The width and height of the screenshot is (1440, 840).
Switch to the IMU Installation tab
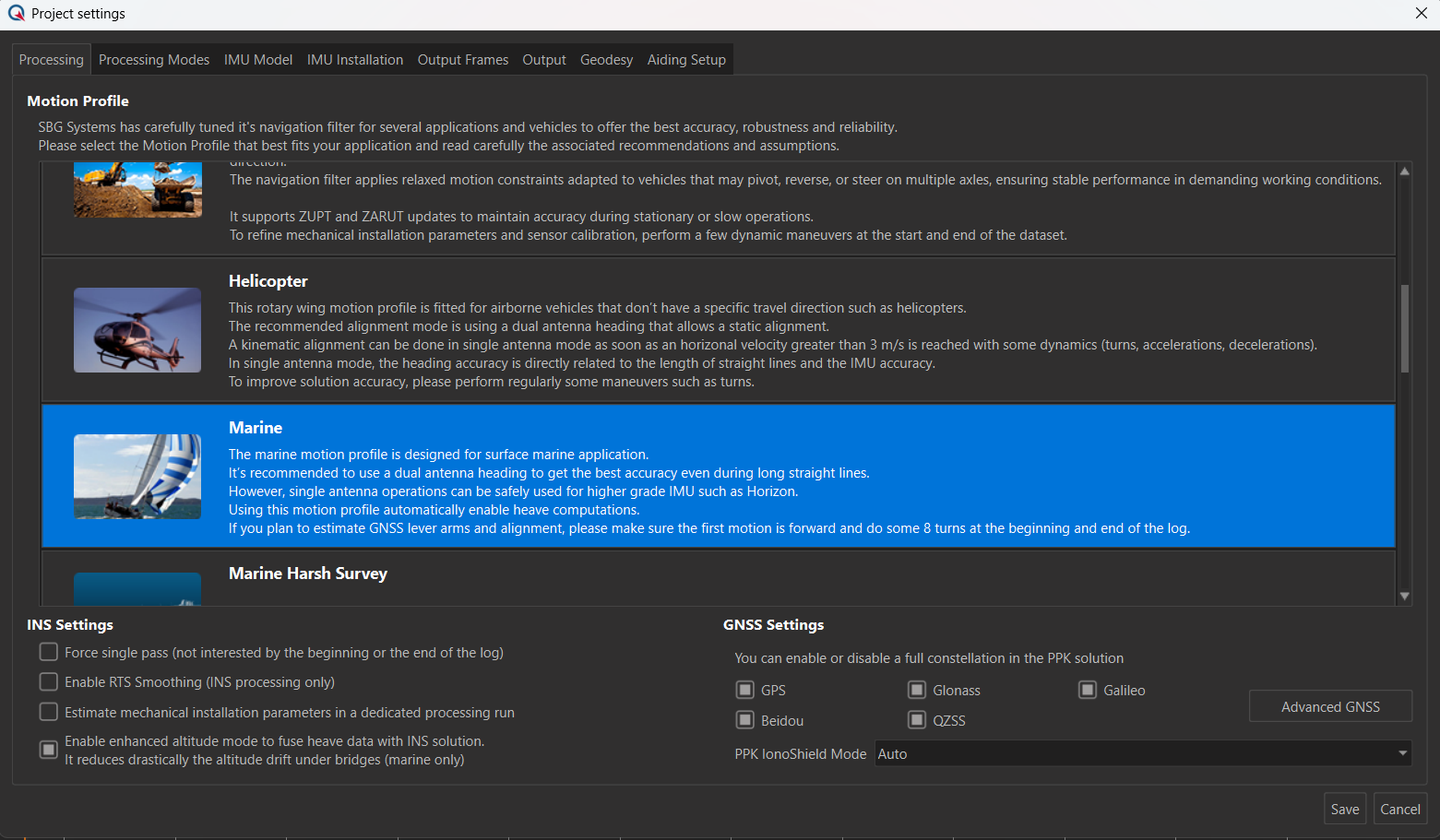(x=355, y=60)
